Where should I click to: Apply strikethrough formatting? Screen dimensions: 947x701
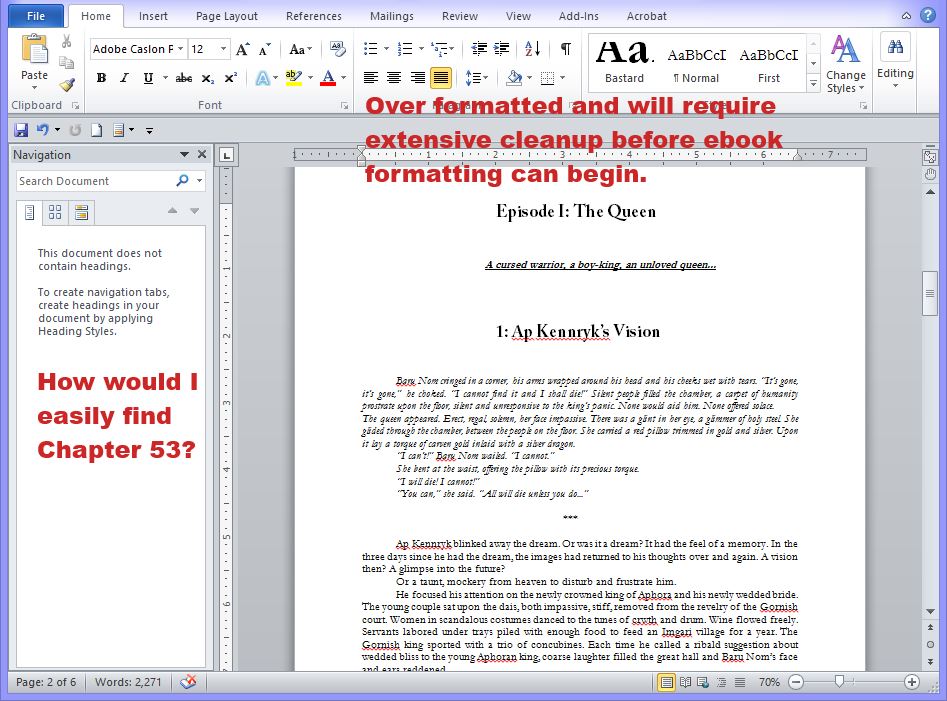(x=183, y=78)
